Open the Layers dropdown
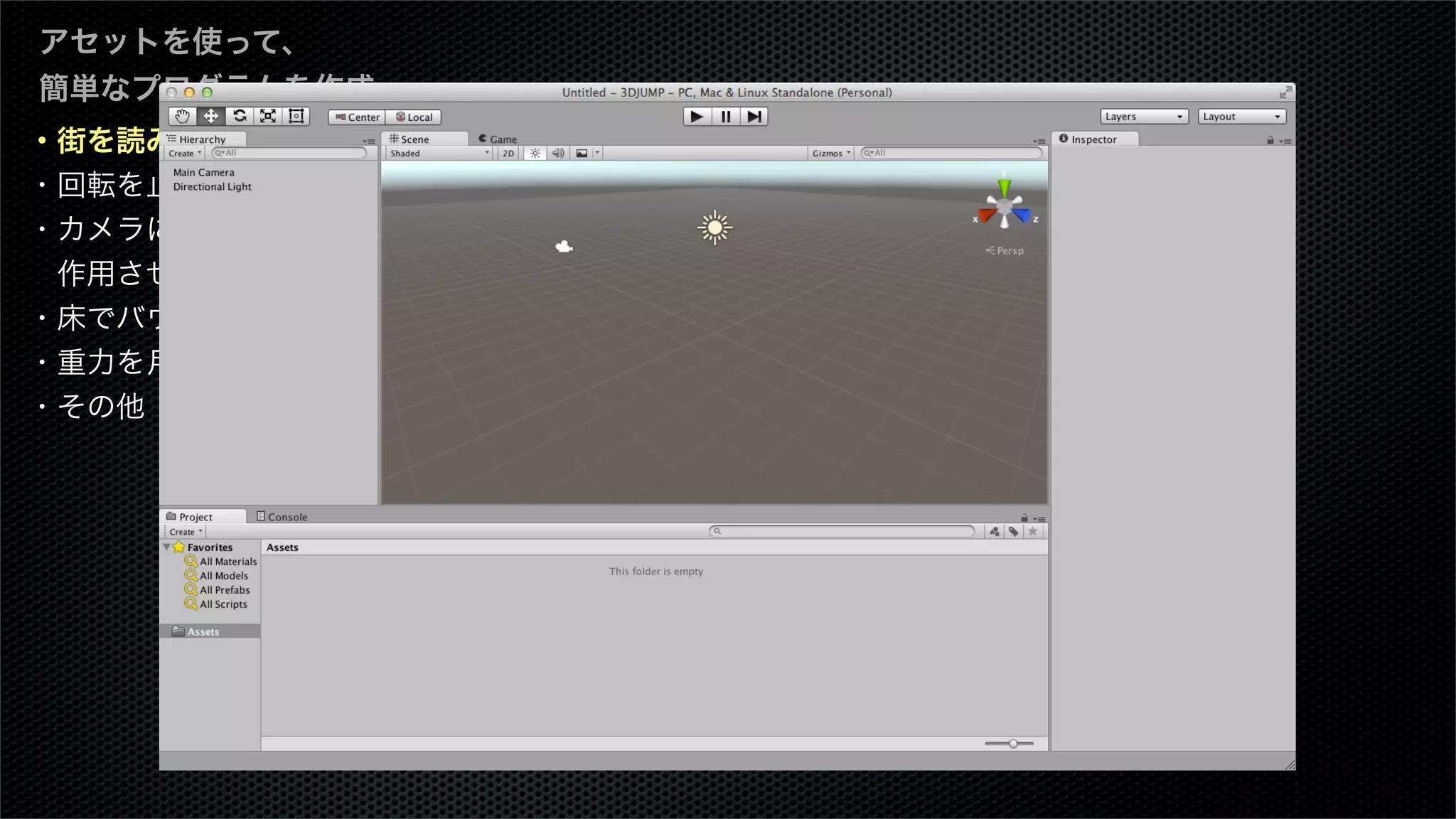The width and height of the screenshot is (1456, 819). pos(1143,117)
